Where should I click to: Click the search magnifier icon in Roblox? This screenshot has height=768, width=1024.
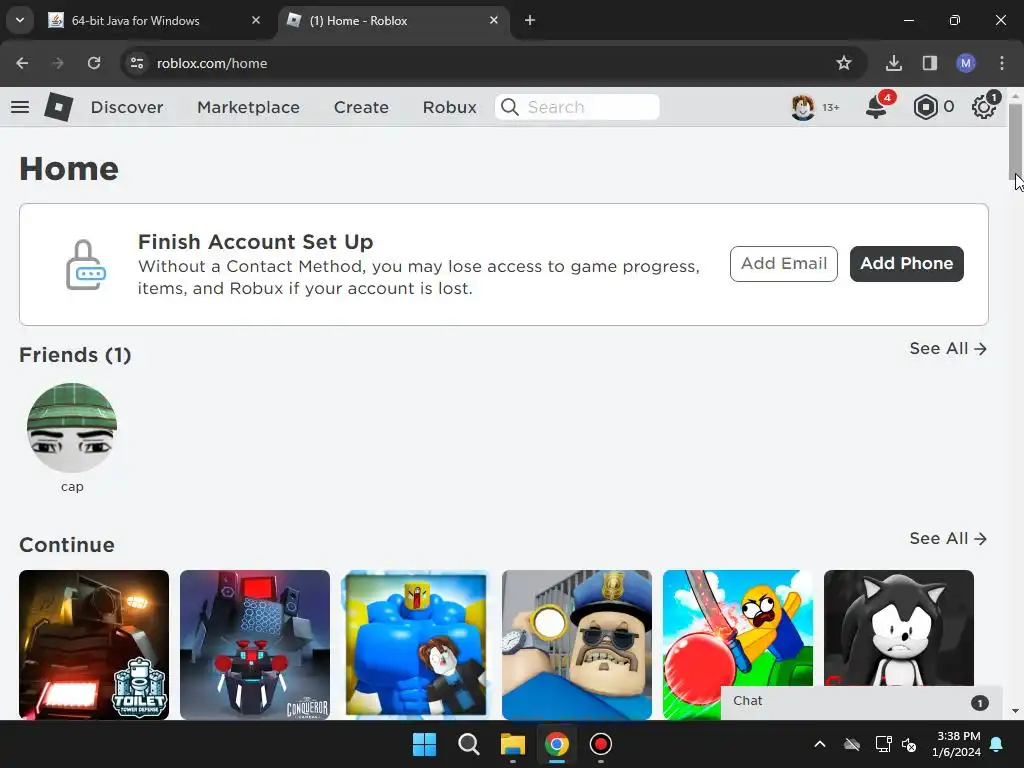pyautogui.click(x=510, y=107)
